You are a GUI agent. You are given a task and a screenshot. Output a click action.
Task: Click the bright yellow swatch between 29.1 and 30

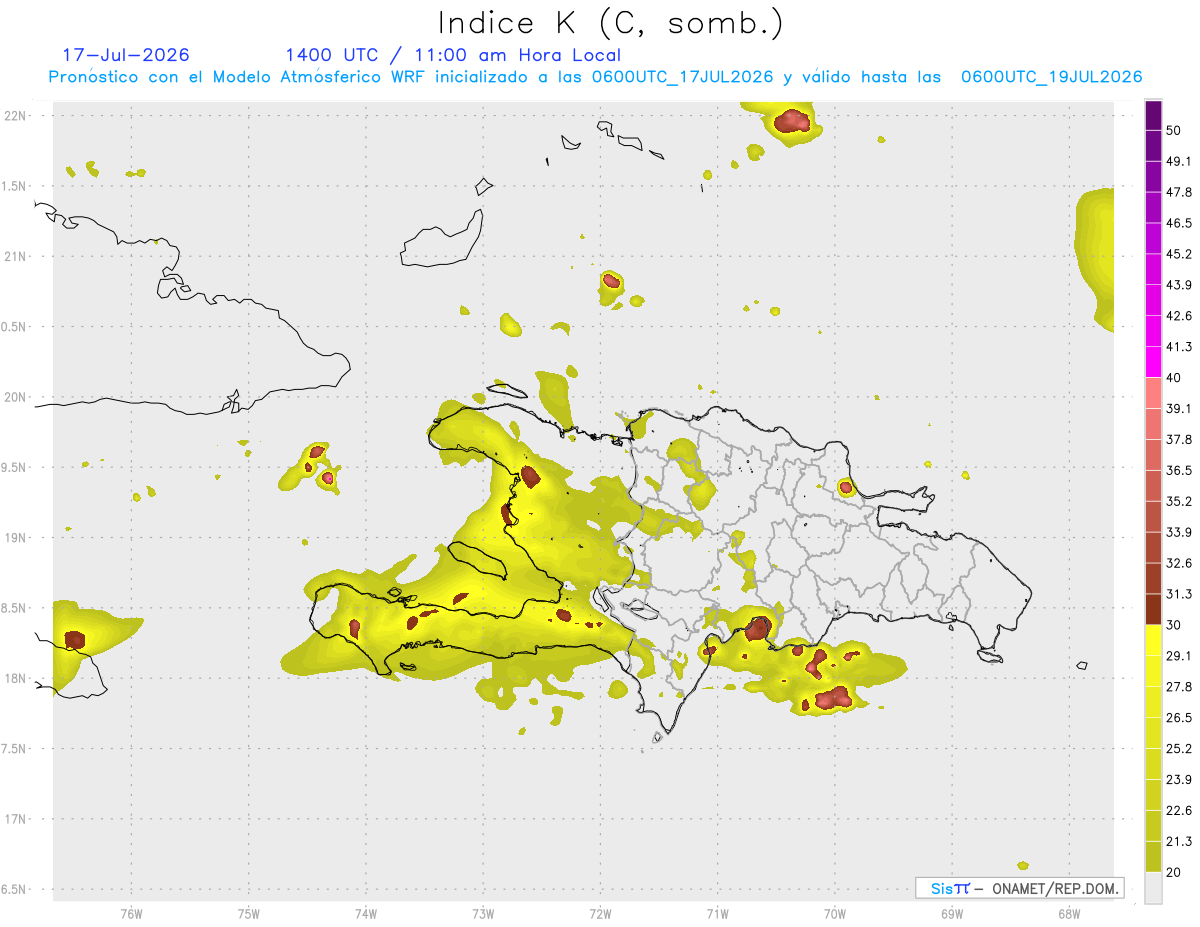click(x=1154, y=639)
